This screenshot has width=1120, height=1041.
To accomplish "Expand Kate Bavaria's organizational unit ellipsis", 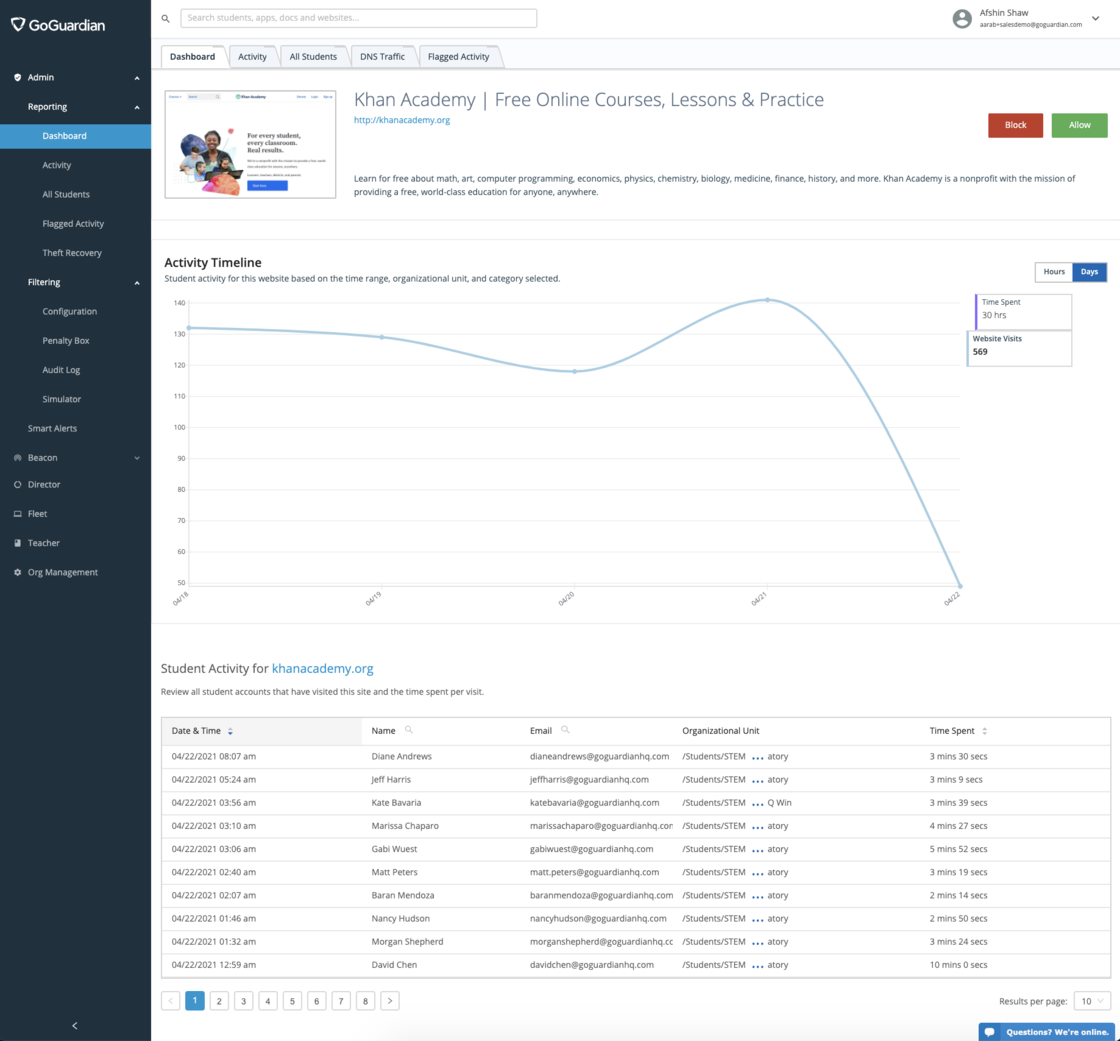I will 757,804.
